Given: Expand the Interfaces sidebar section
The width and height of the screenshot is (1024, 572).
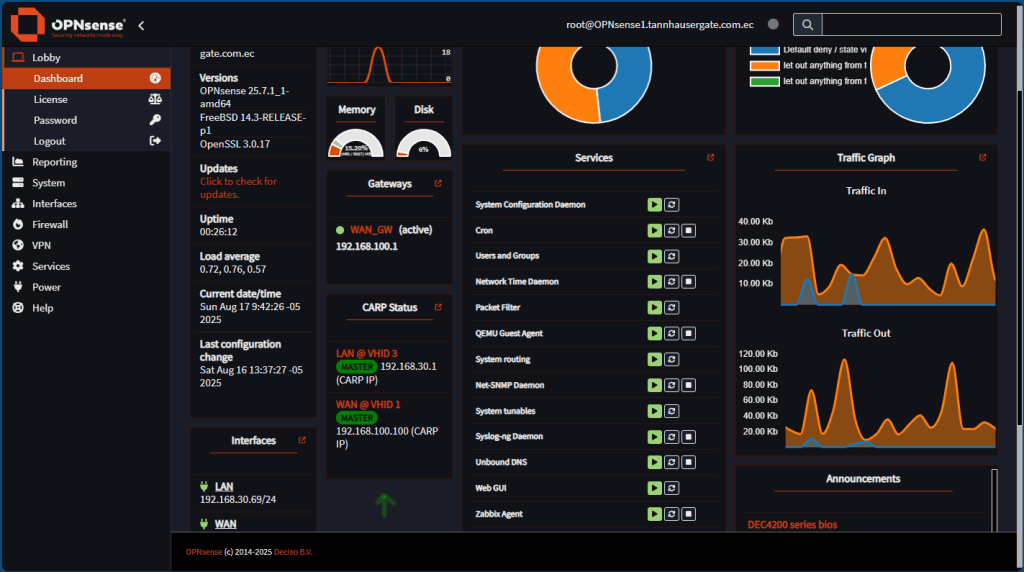Looking at the screenshot, I should tap(54, 204).
